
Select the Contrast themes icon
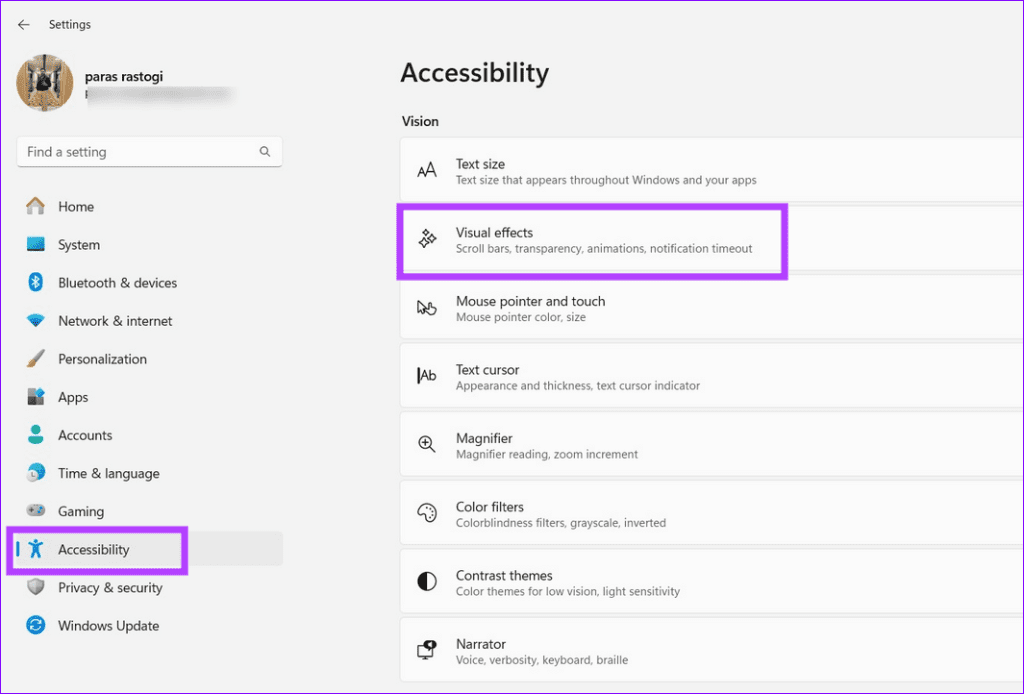point(428,582)
